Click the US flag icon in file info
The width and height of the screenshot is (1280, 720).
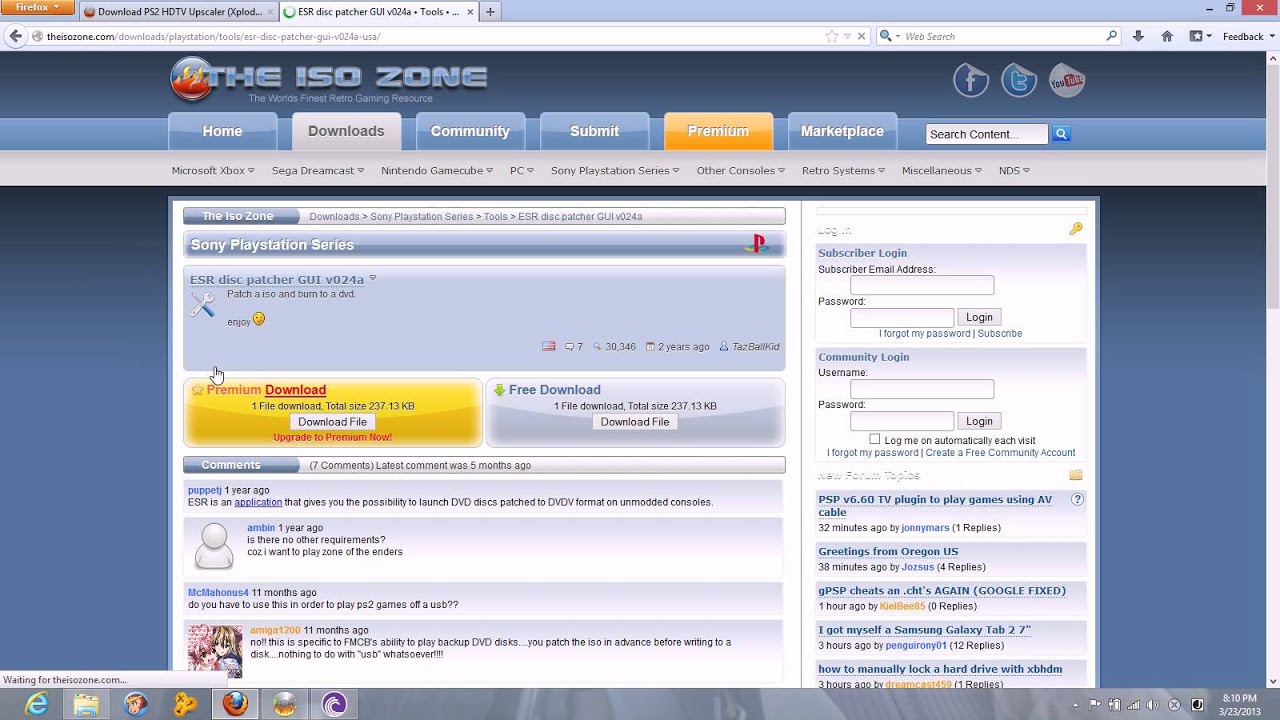[548, 346]
